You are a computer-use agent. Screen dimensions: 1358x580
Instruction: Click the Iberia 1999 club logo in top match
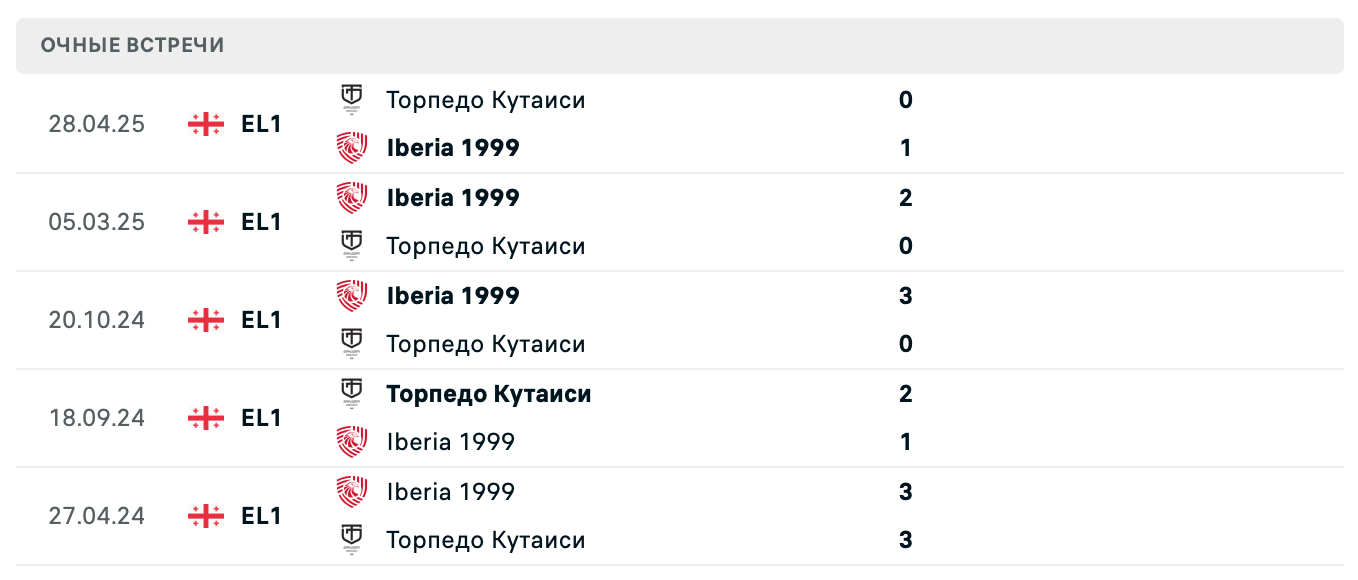[x=351, y=148]
